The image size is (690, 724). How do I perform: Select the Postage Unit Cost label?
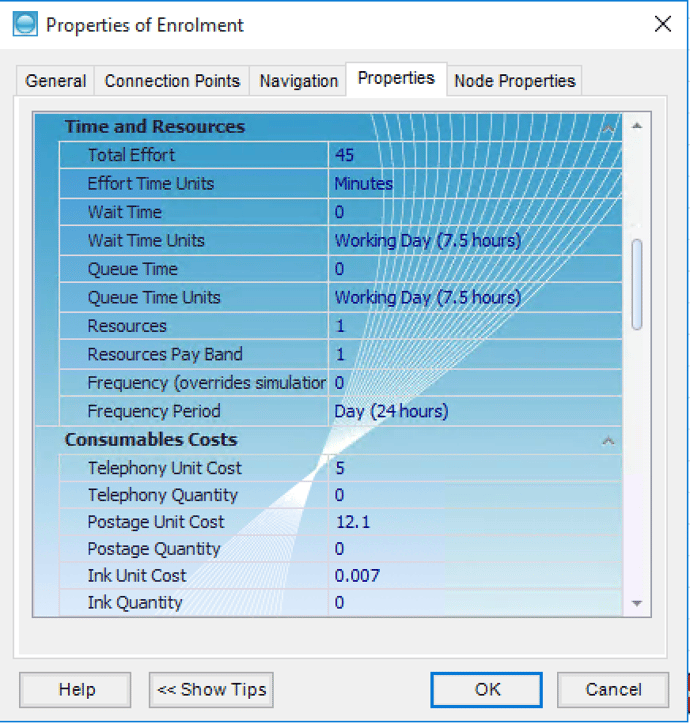click(x=156, y=522)
